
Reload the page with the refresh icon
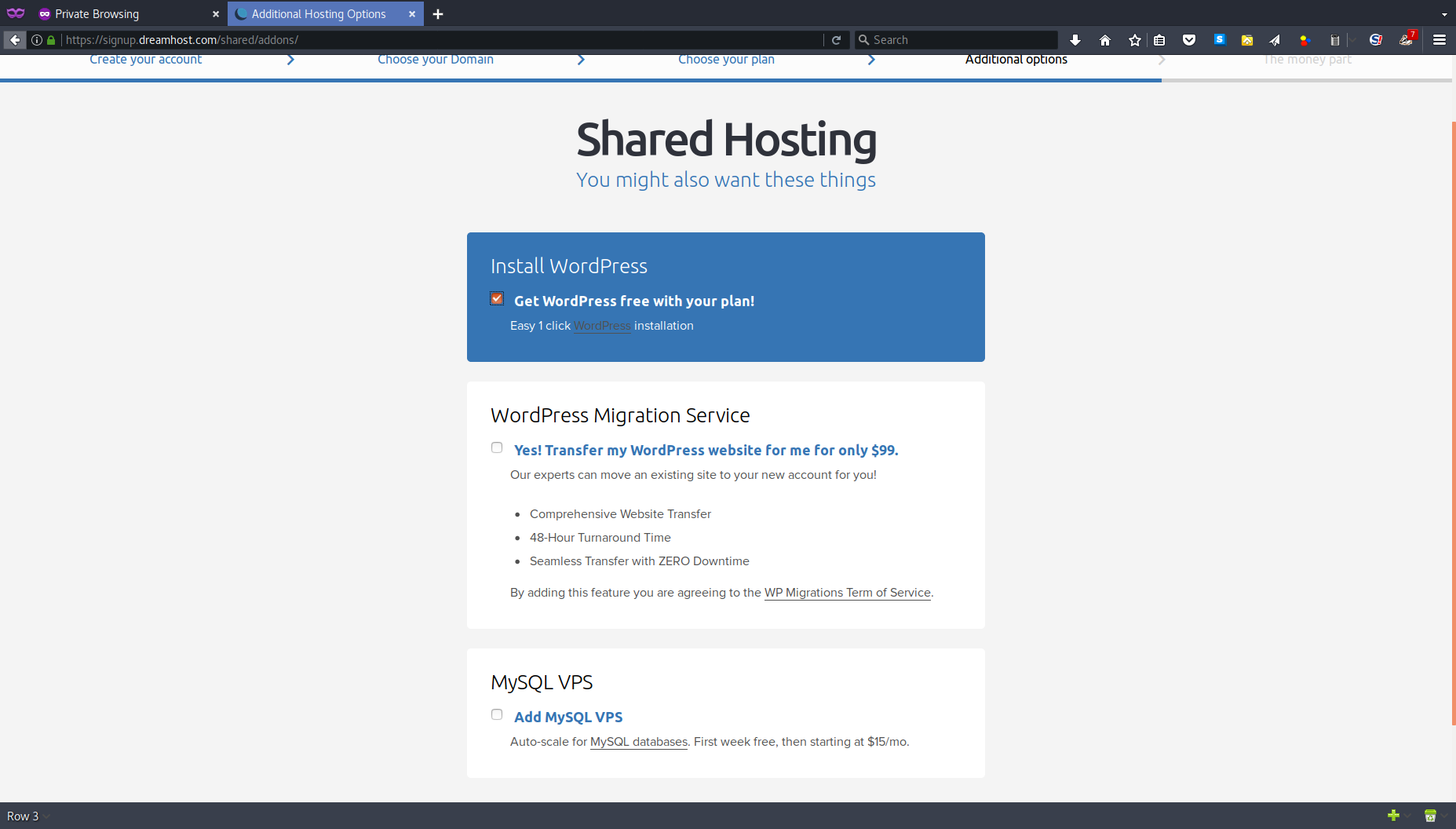click(837, 40)
